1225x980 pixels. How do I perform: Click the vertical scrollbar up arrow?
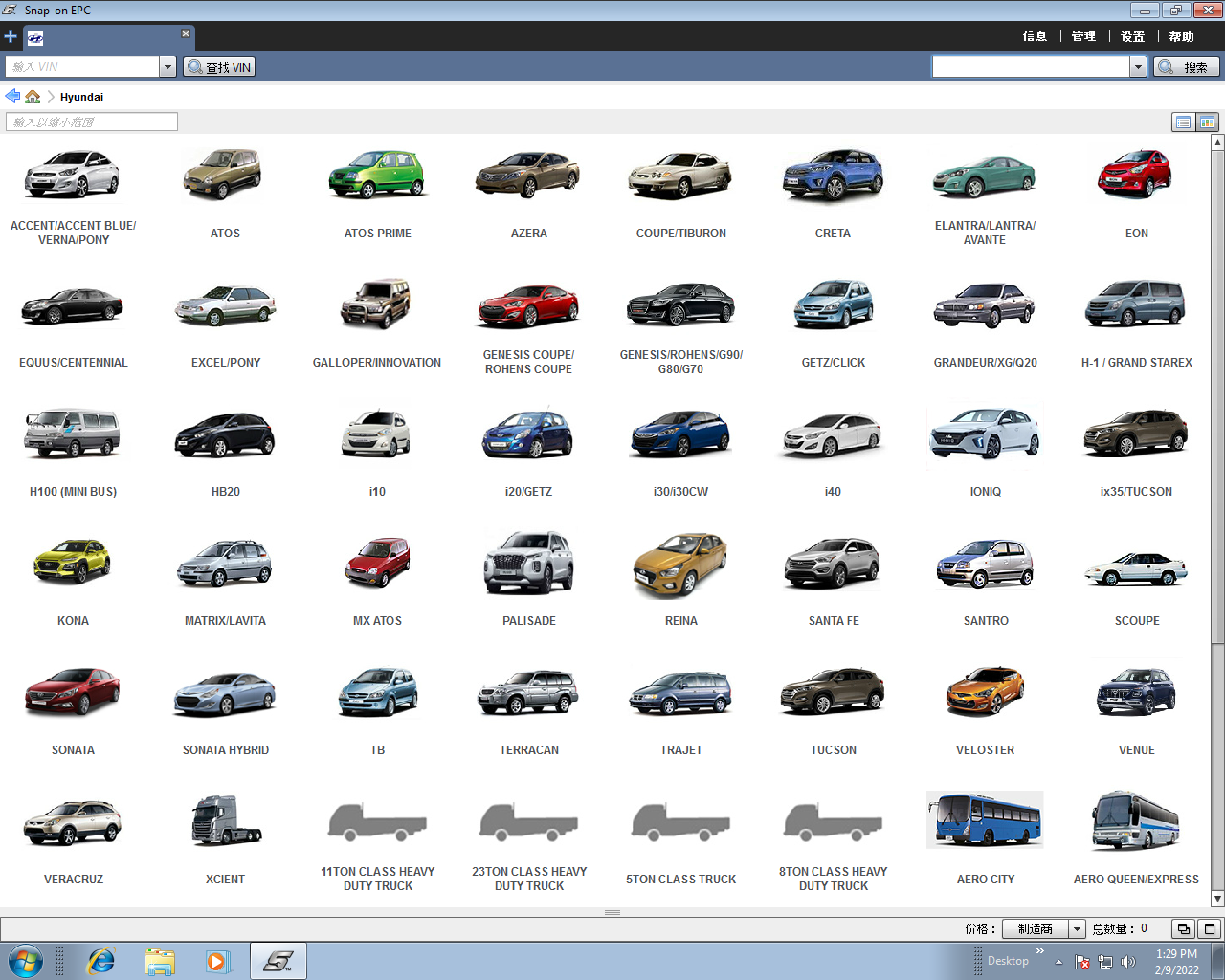tap(1217, 142)
